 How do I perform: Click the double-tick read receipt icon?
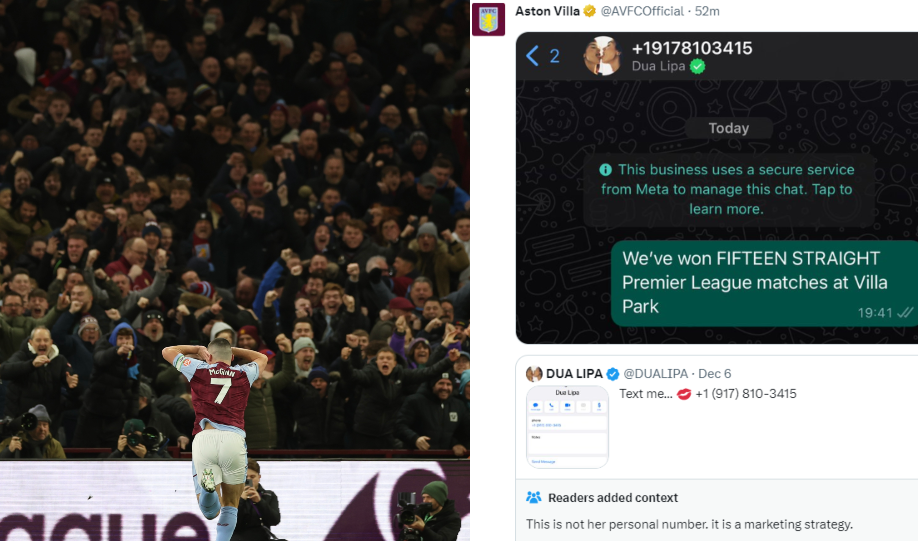tap(905, 313)
